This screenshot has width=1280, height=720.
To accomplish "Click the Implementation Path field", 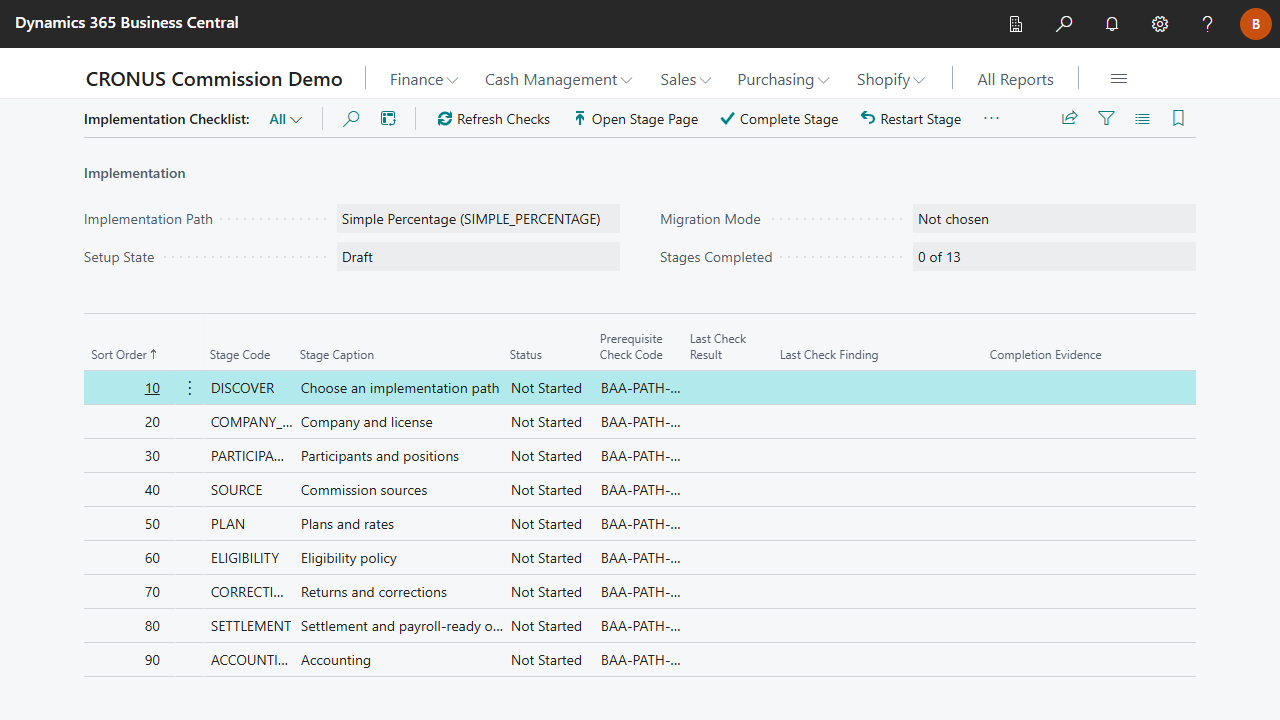I will coord(478,219).
